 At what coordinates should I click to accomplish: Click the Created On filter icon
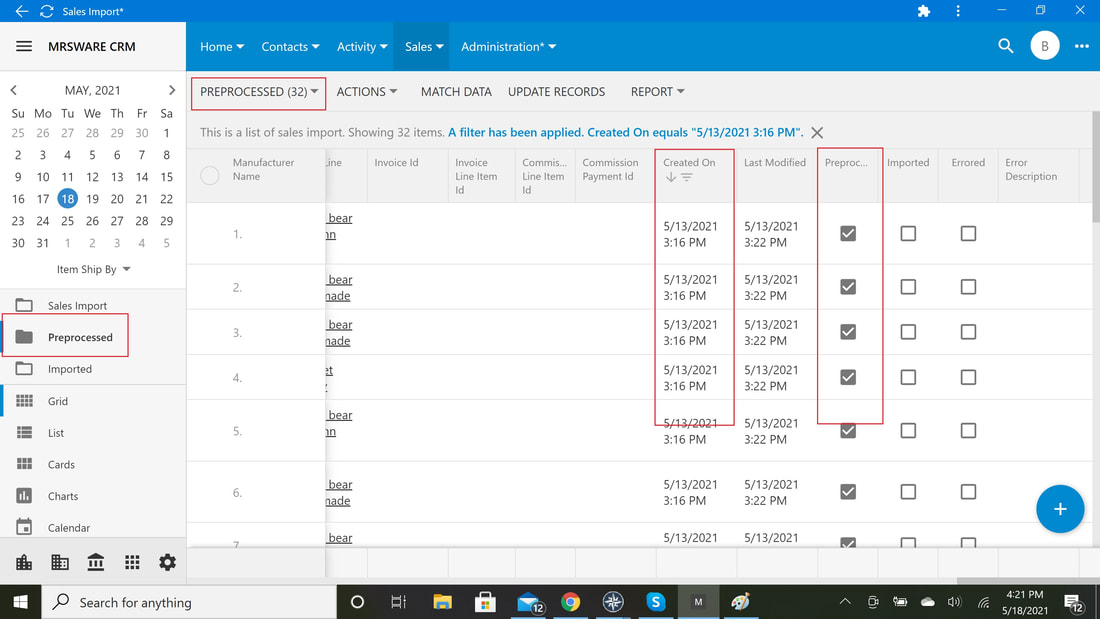687,178
